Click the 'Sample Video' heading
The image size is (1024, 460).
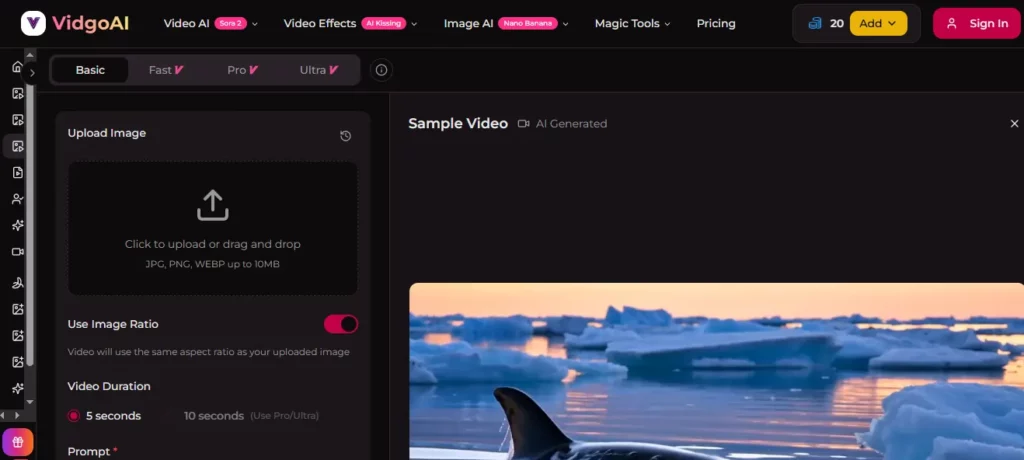coord(458,123)
